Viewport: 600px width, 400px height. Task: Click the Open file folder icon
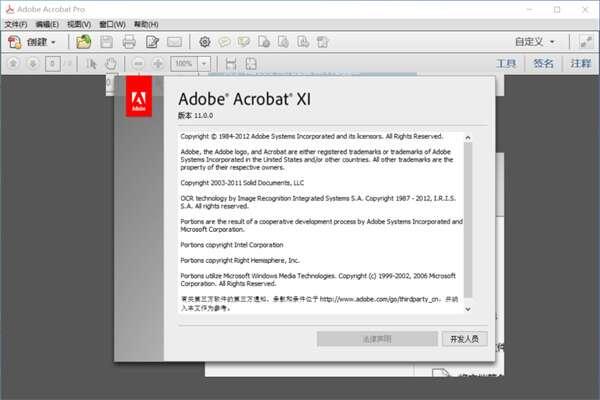tap(84, 42)
